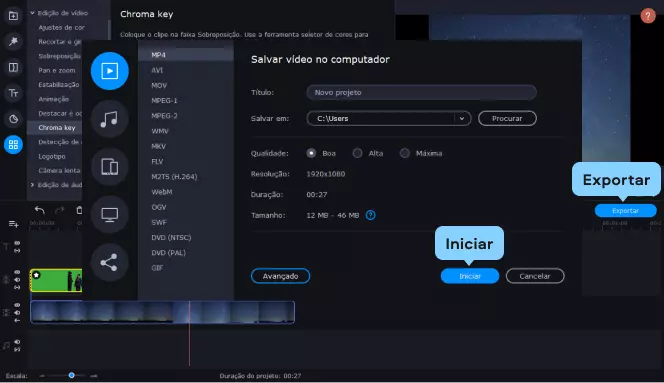Click the undo arrow above timeline

click(39, 210)
